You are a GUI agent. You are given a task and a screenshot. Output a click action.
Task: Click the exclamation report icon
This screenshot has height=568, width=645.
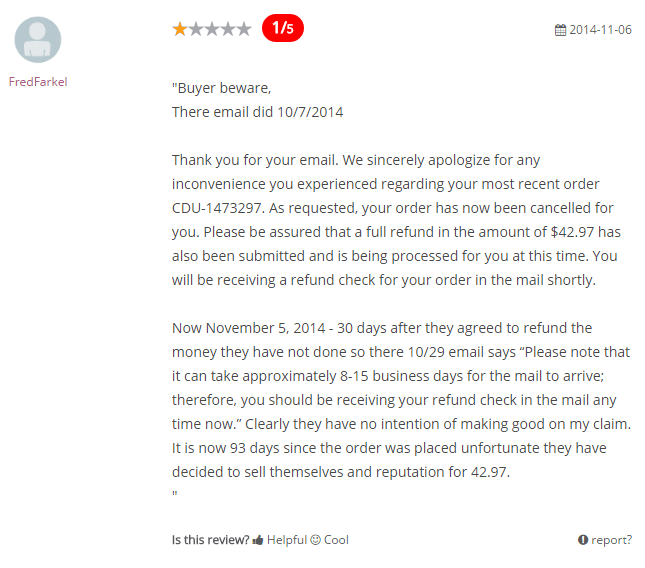tap(583, 540)
